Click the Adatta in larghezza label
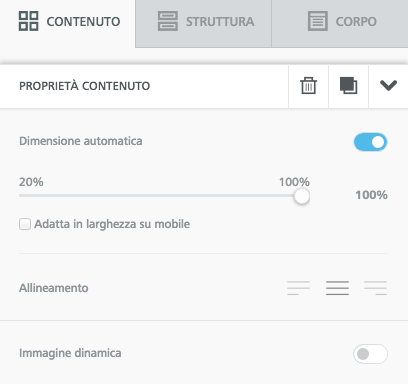Screen dimensions: 408x384 coord(112,224)
